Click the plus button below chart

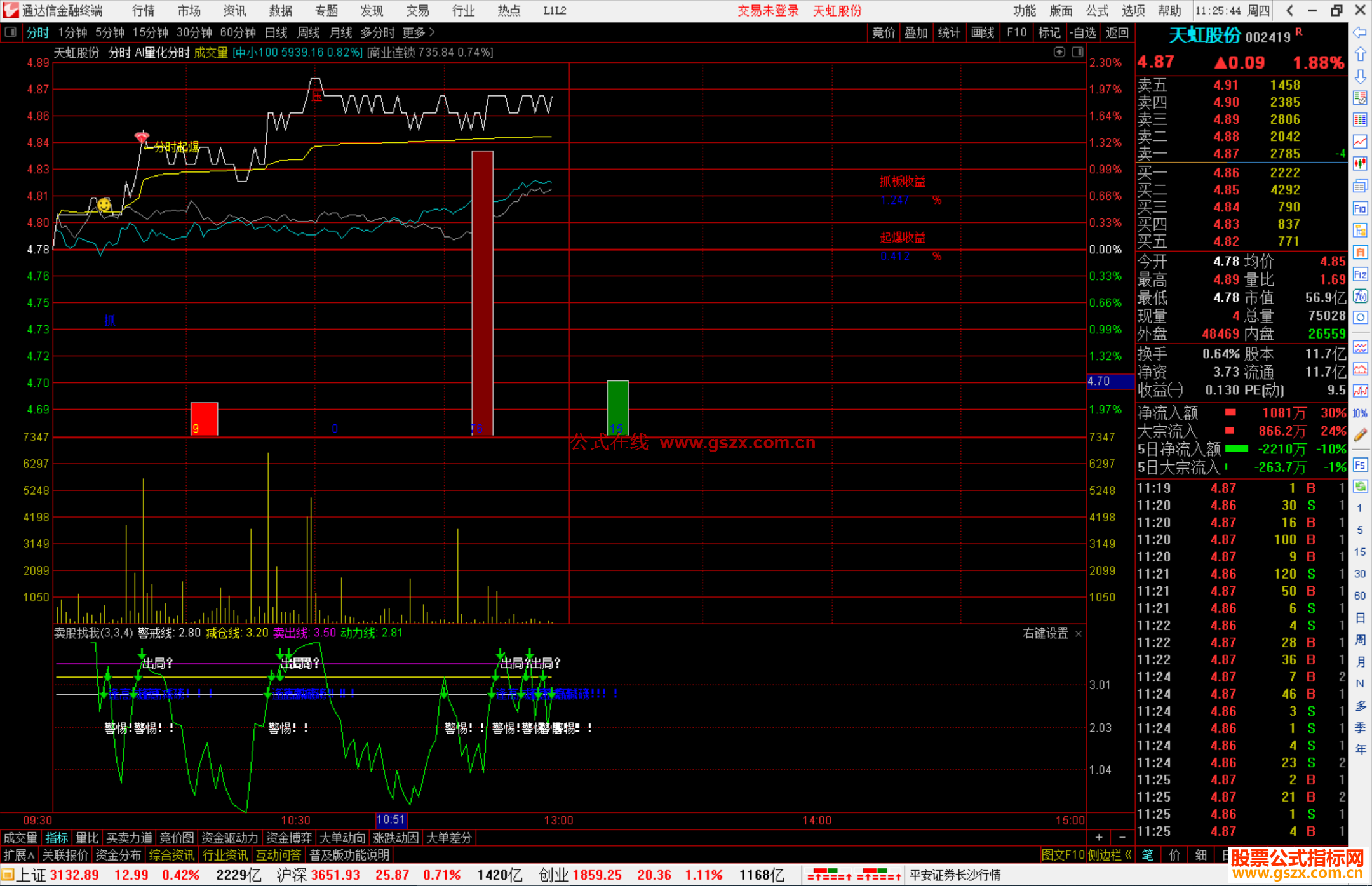(x=1099, y=838)
